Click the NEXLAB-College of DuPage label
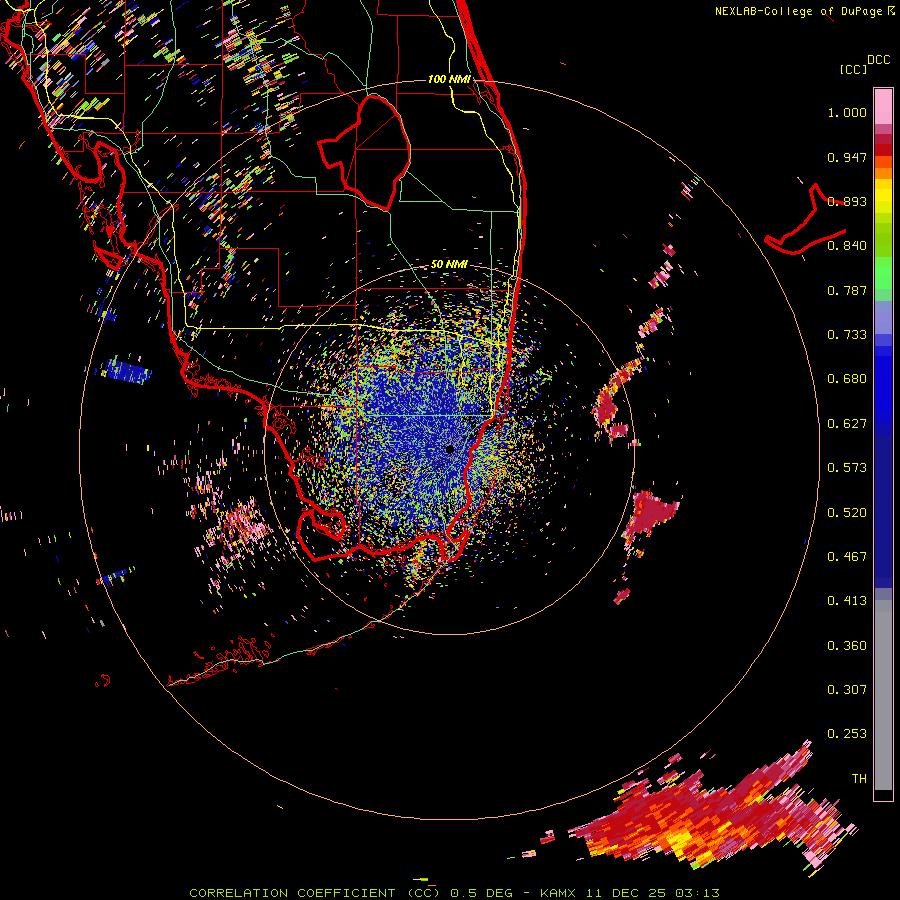Image resolution: width=900 pixels, height=900 pixels. click(798, 11)
